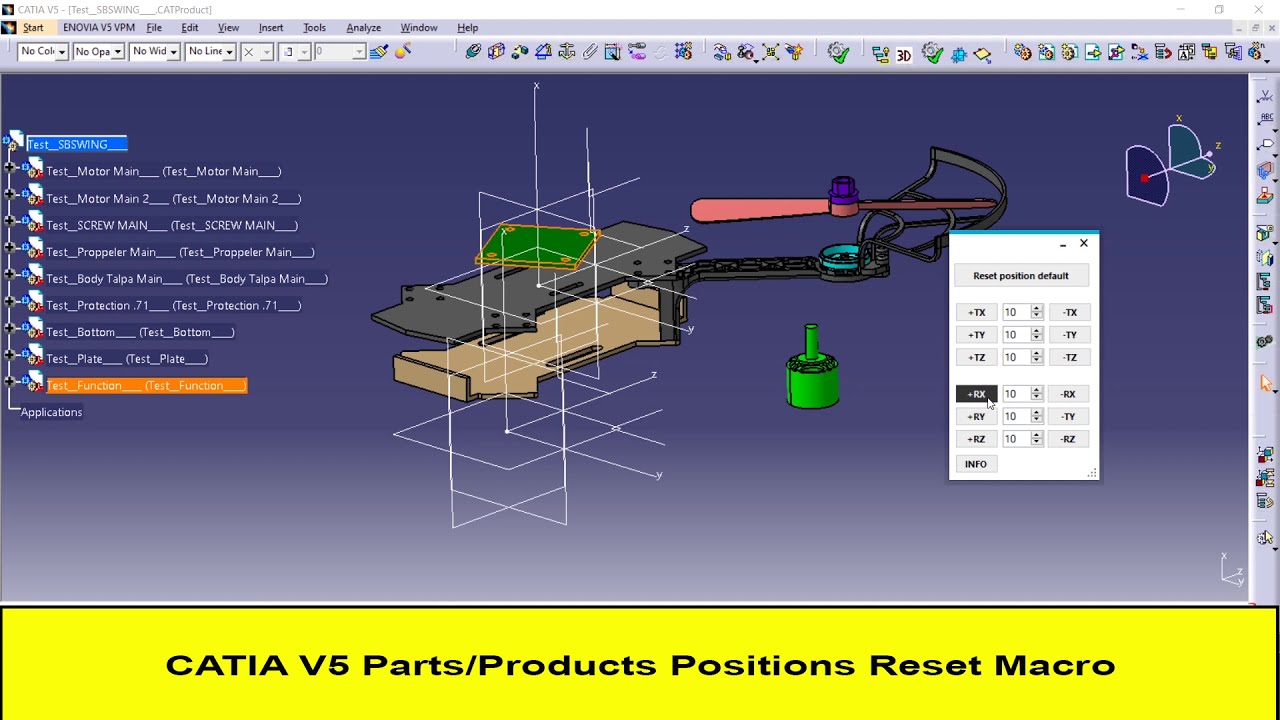
Task: Select root node Test__SBSWING___
Action: pos(76,144)
